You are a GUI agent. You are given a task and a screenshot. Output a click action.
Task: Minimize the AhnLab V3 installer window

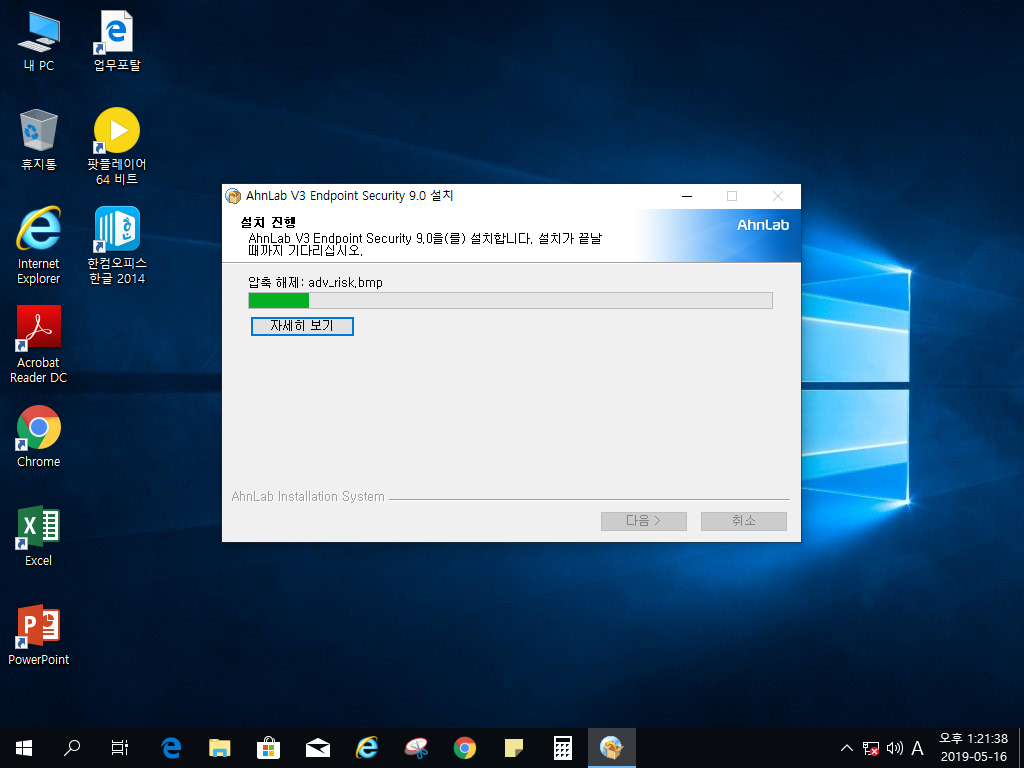(x=687, y=196)
